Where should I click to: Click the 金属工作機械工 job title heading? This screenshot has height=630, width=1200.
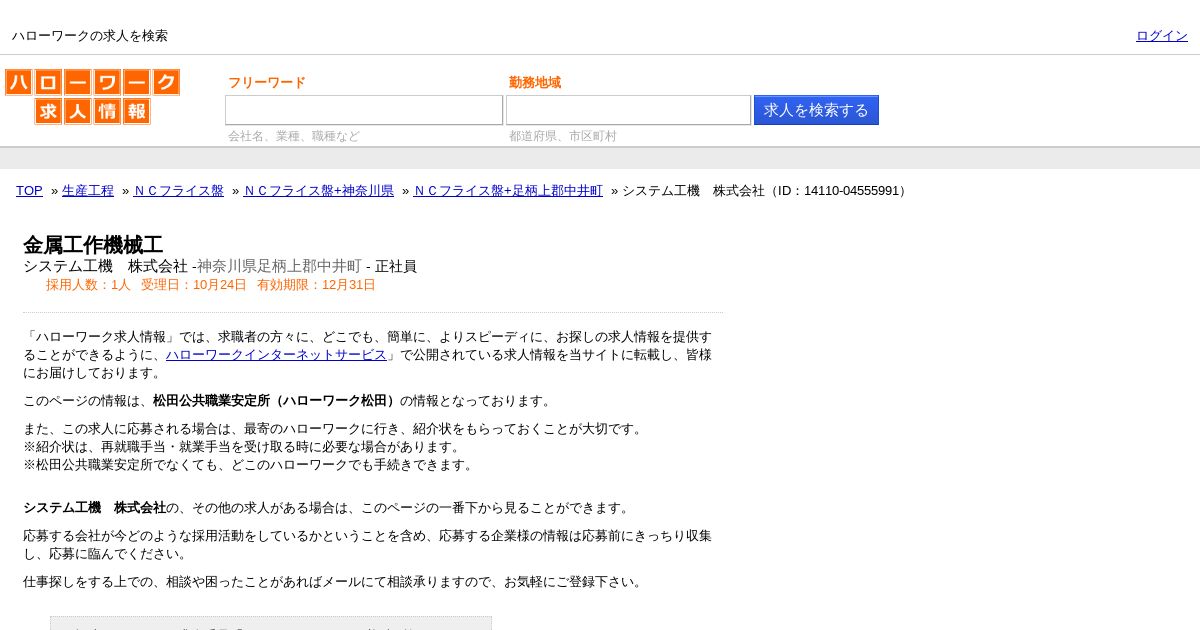93,245
